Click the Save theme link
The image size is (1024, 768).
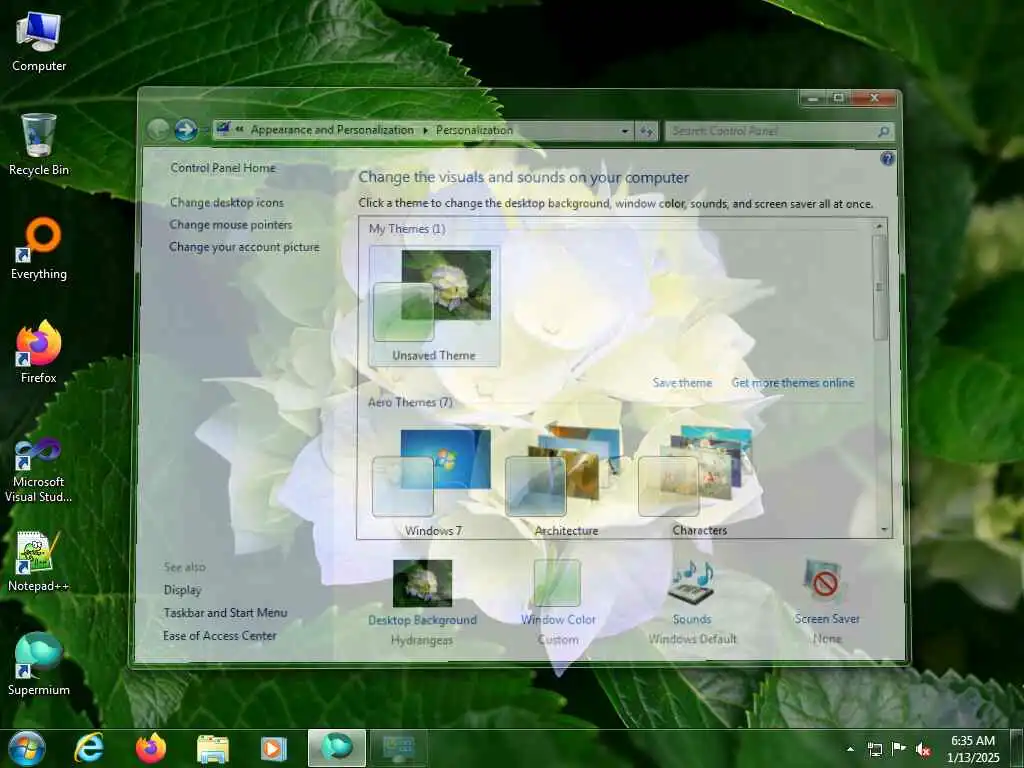(682, 383)
